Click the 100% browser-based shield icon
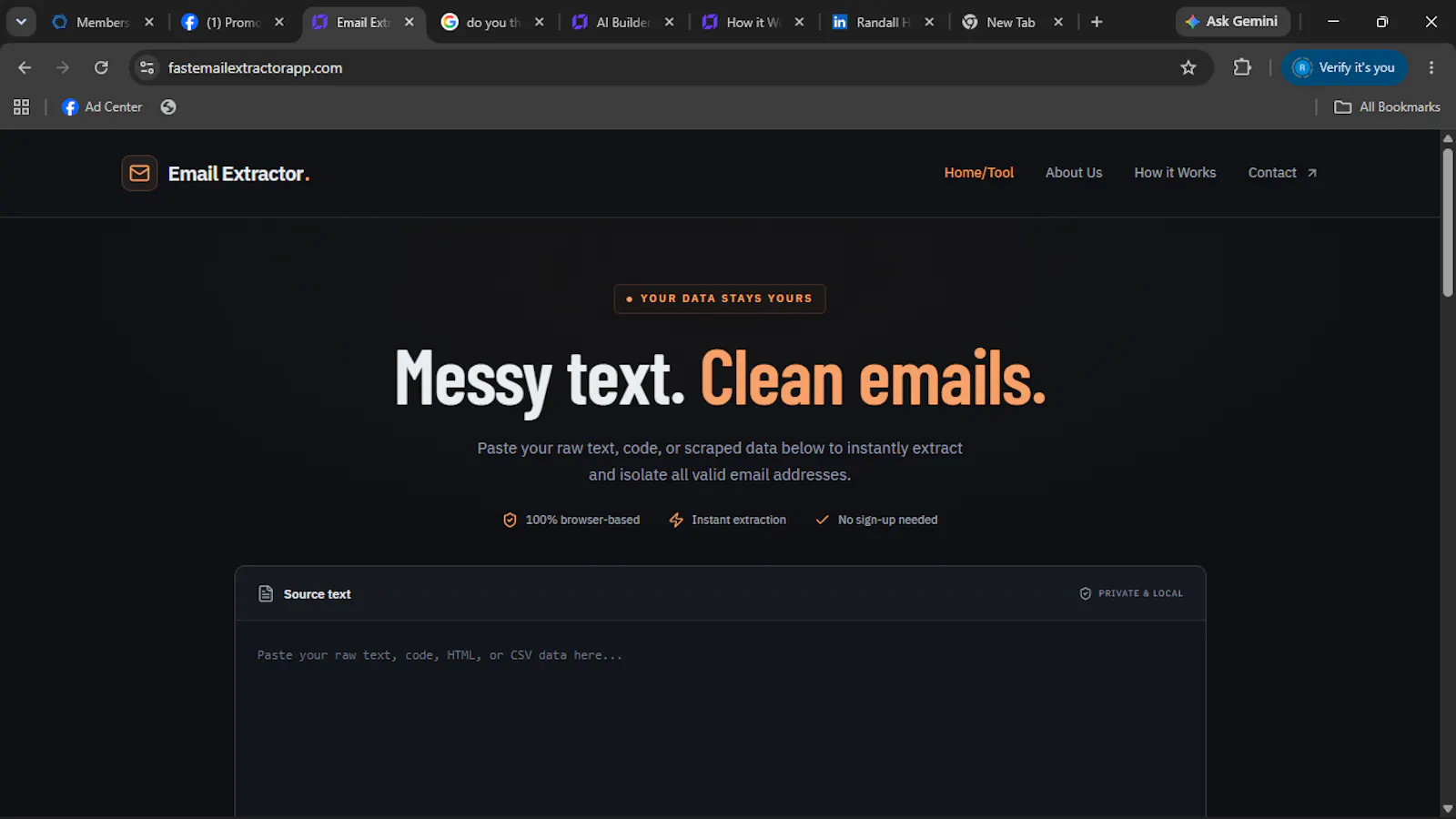The width and height of the screenshot is (1456, 819). click(x=510, y=520)
